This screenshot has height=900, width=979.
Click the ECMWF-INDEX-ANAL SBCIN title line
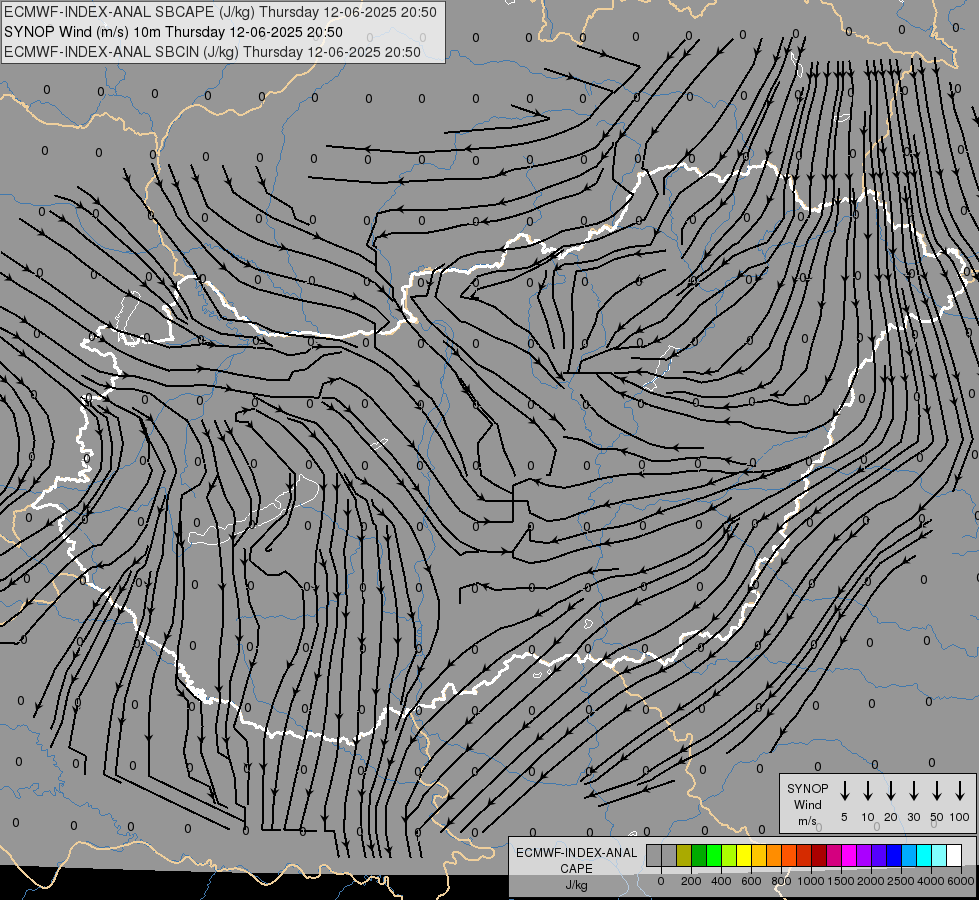(x=212, y=52)
